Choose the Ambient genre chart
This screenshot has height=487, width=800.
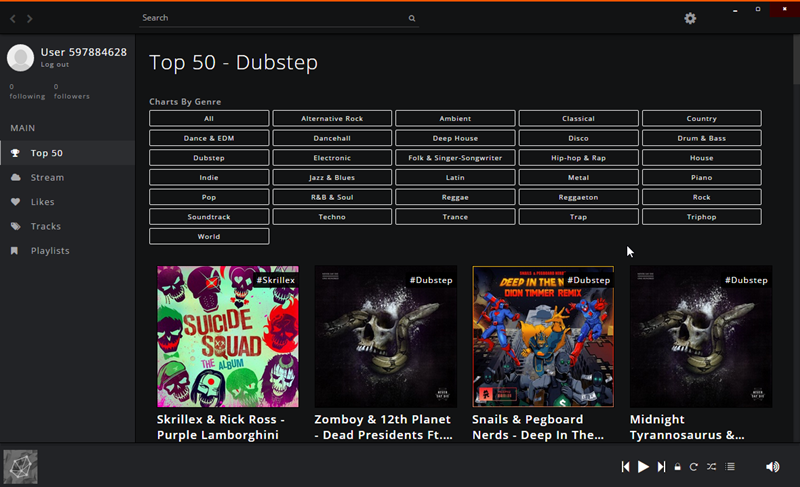coord(455,118)
